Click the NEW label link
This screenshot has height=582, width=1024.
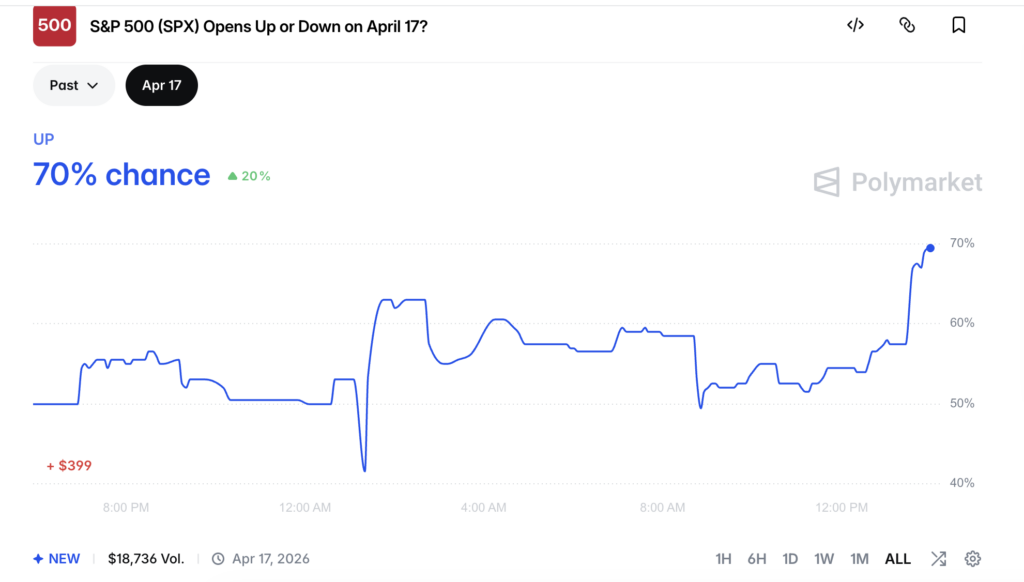pyautogui.click(x=56, y=558)
